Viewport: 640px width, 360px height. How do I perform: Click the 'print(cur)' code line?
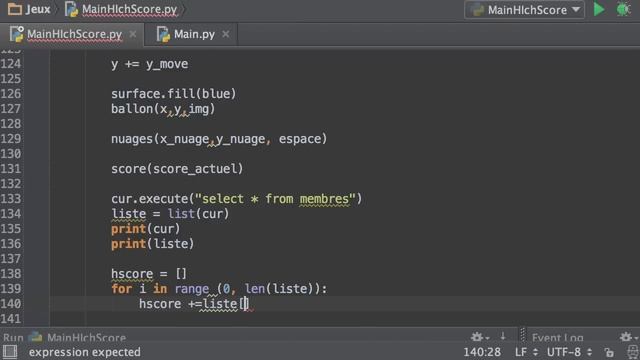146,229
